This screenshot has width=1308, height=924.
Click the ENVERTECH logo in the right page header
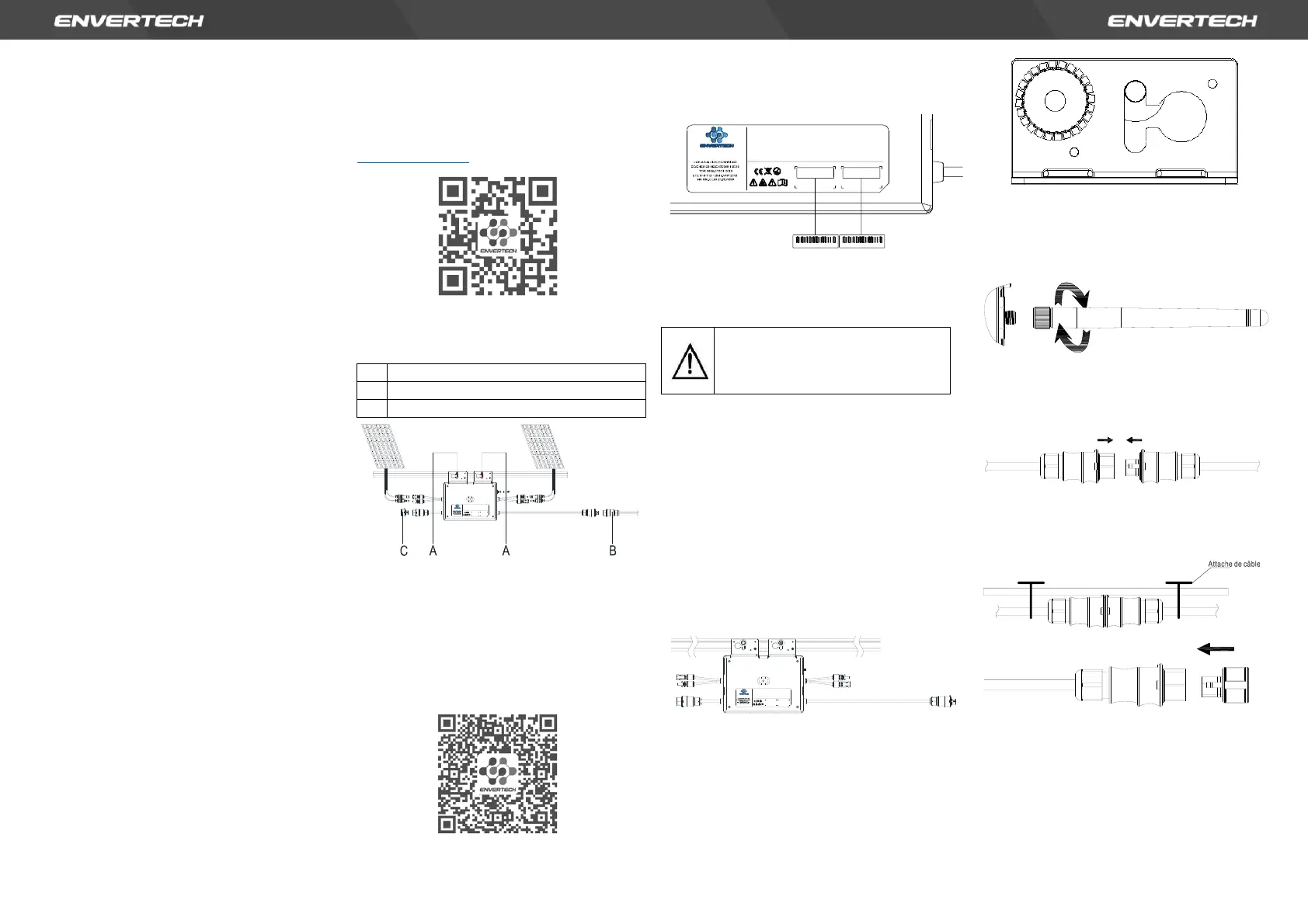(1181, 21)
